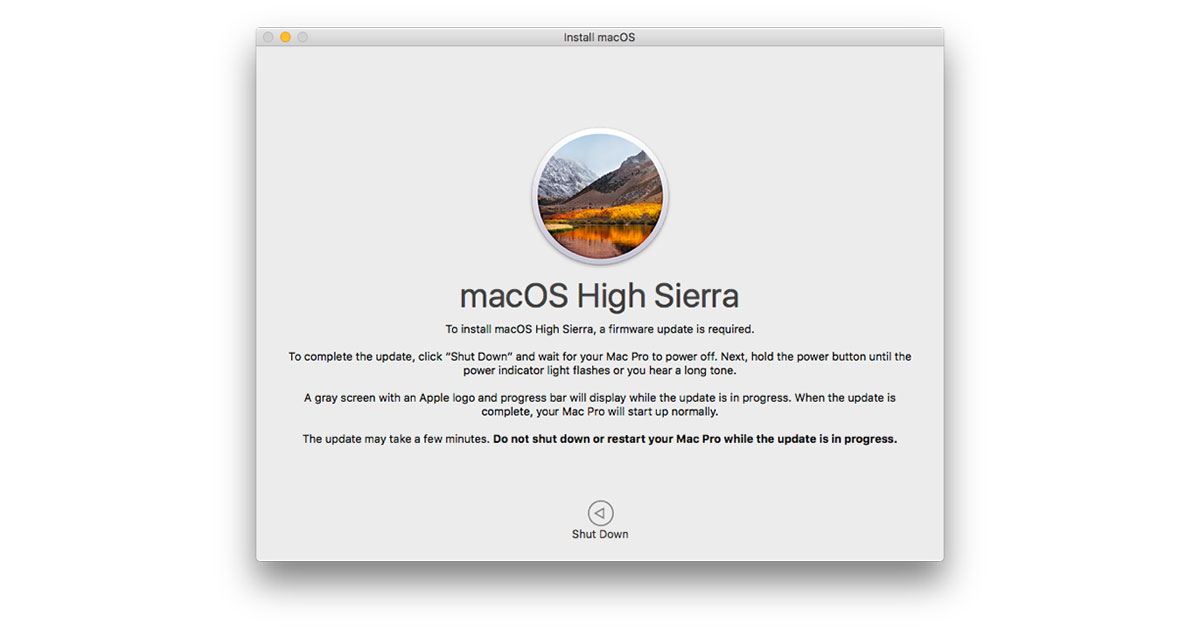Click the "To complete the update" paragraph
The height and width of the screenshot is (630, 1200).
[600, 363]
